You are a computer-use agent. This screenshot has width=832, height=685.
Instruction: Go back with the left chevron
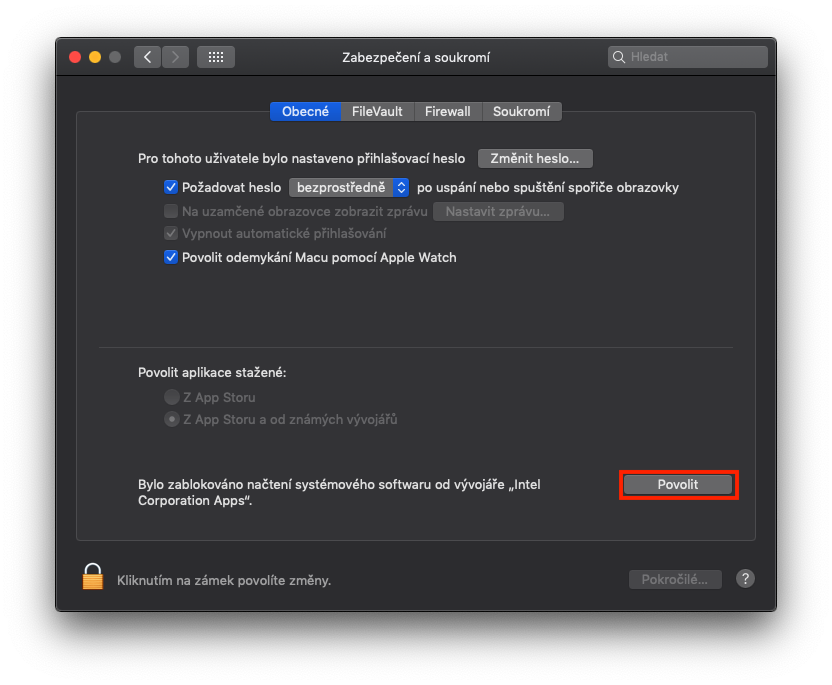tap(148, 57)
